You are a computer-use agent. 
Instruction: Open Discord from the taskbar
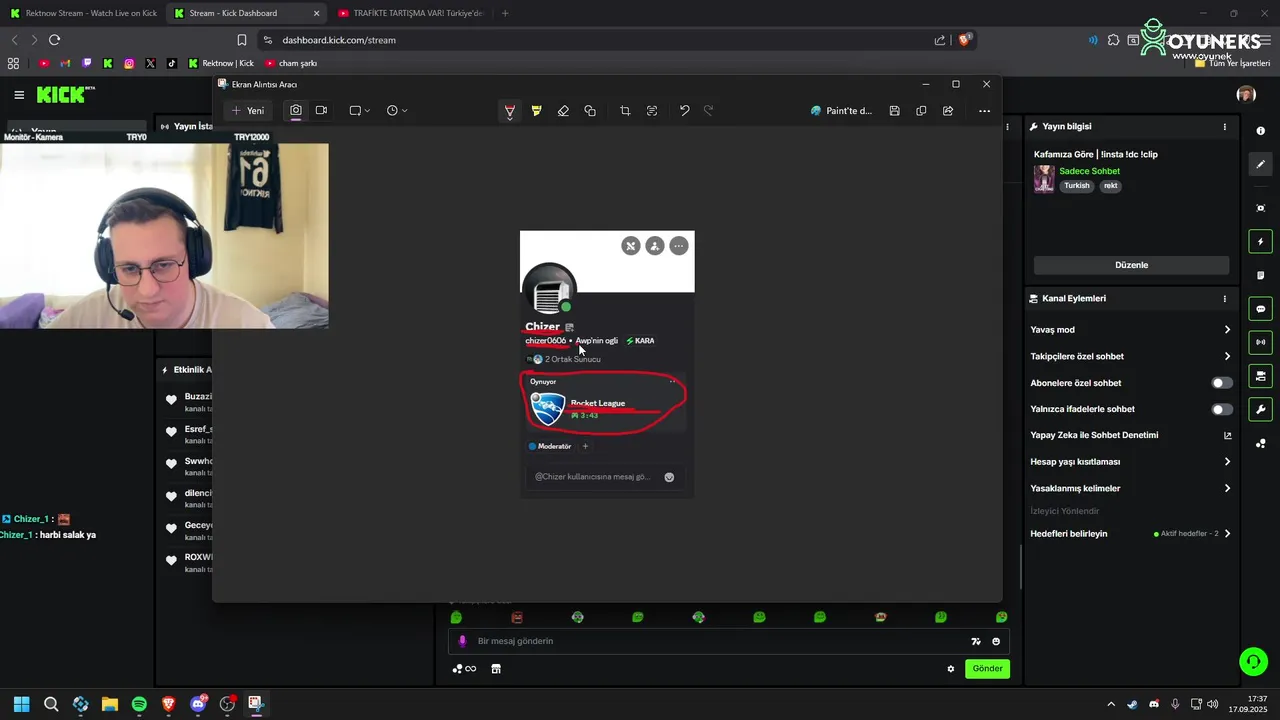(x=198, y=704)
